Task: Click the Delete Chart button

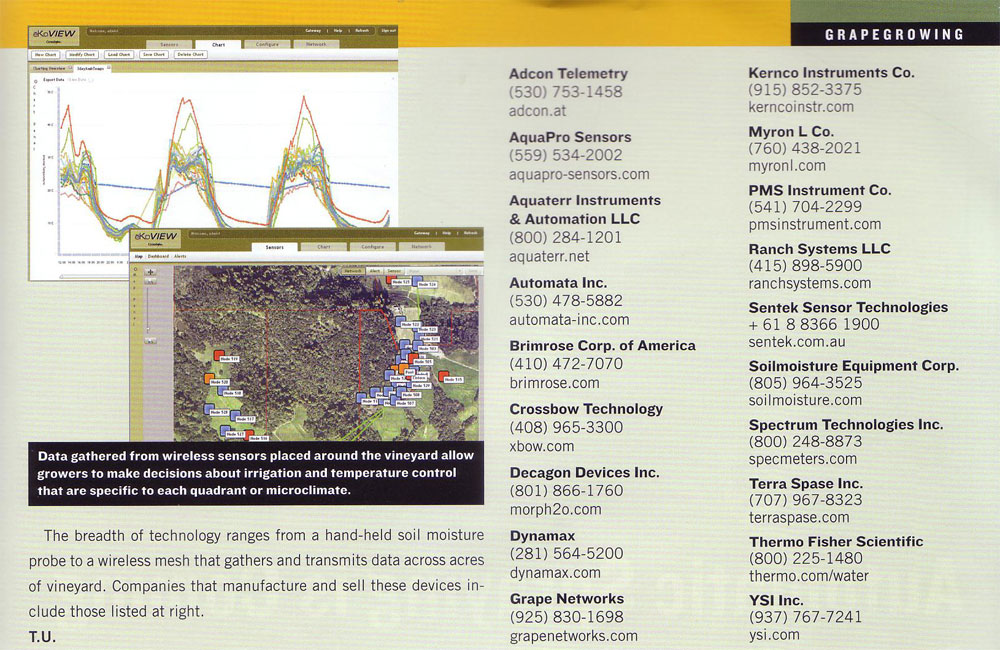Action: (191, 55)
